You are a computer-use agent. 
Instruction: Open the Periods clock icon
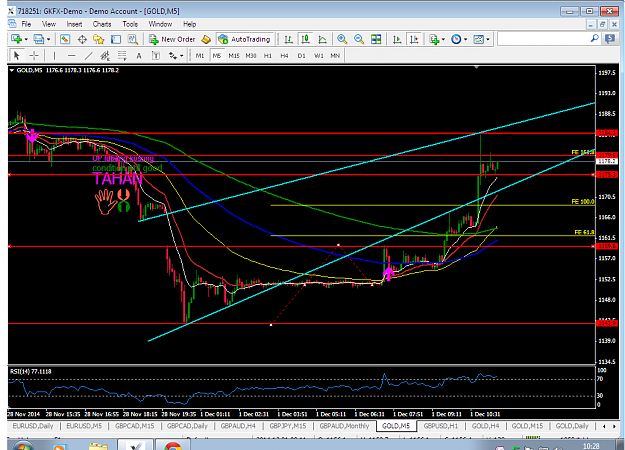pyautogui.click(x=456, y=39)
